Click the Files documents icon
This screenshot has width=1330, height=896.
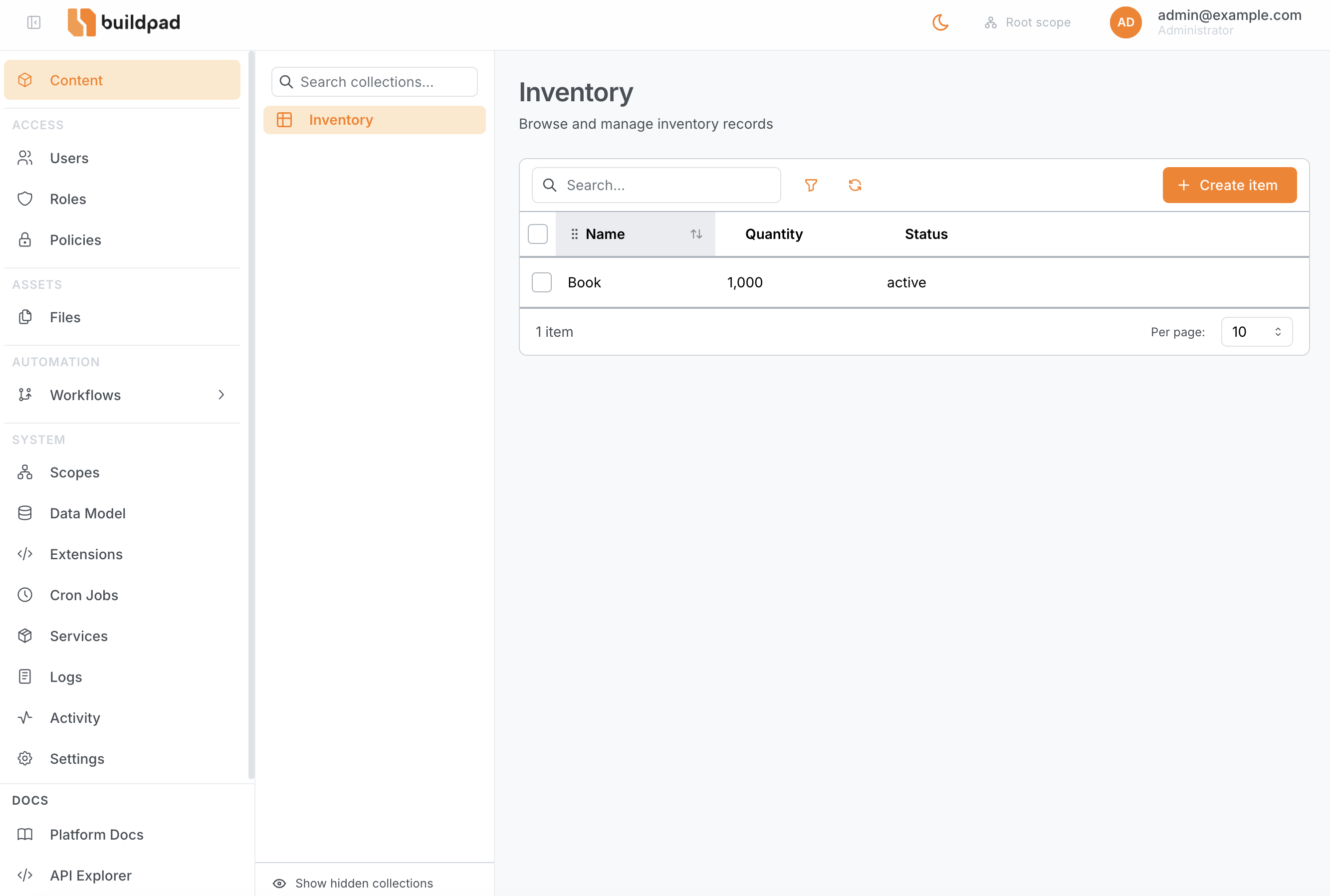(x=24, y=317)
